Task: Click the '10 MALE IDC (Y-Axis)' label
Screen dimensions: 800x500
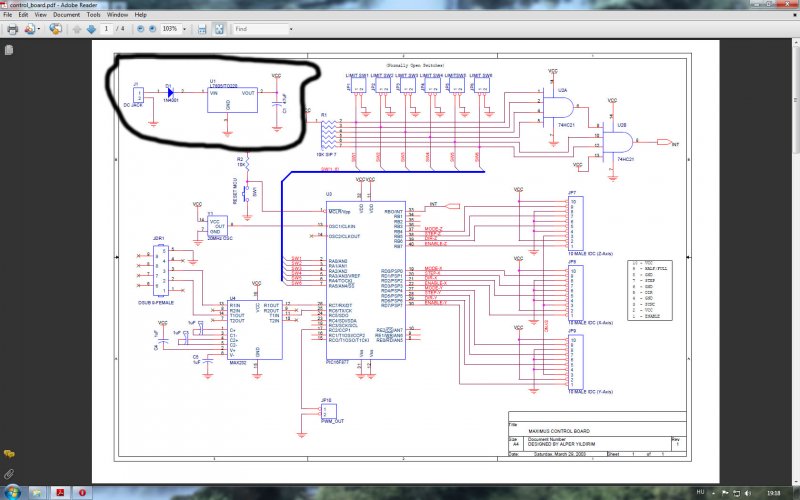Action: [x=590, y=392]
